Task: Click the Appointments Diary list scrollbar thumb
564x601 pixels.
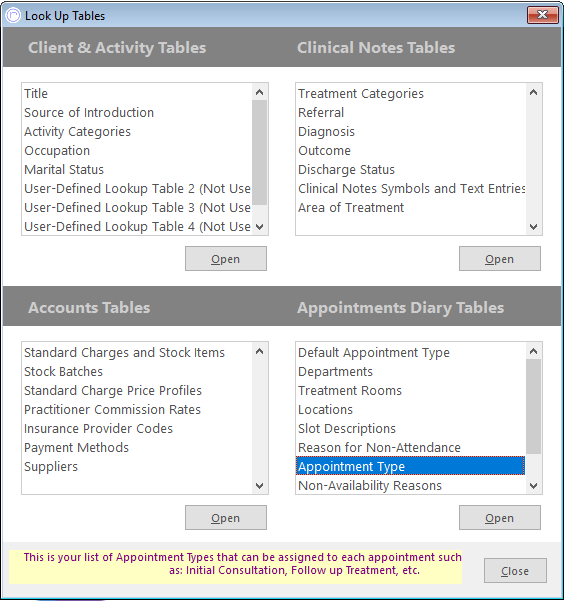Action: pos(533,406)
